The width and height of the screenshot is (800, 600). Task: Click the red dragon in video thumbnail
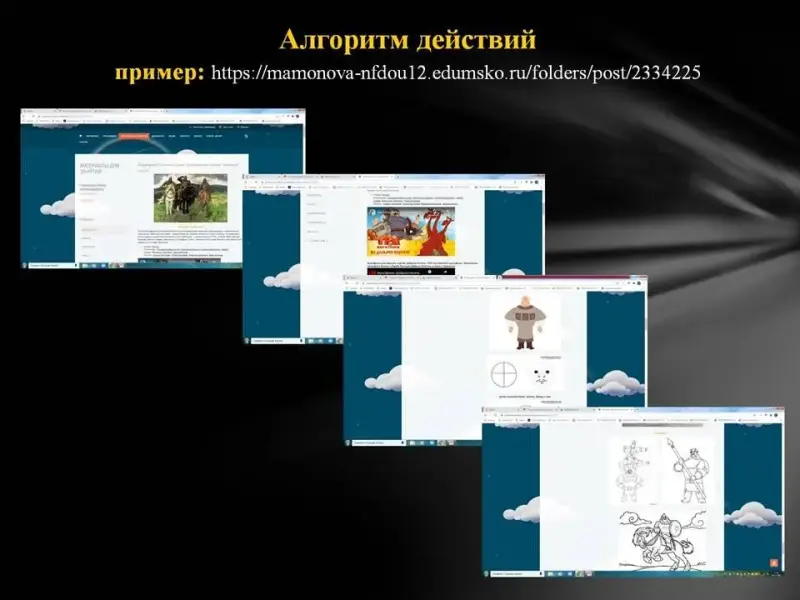[431, 228]
